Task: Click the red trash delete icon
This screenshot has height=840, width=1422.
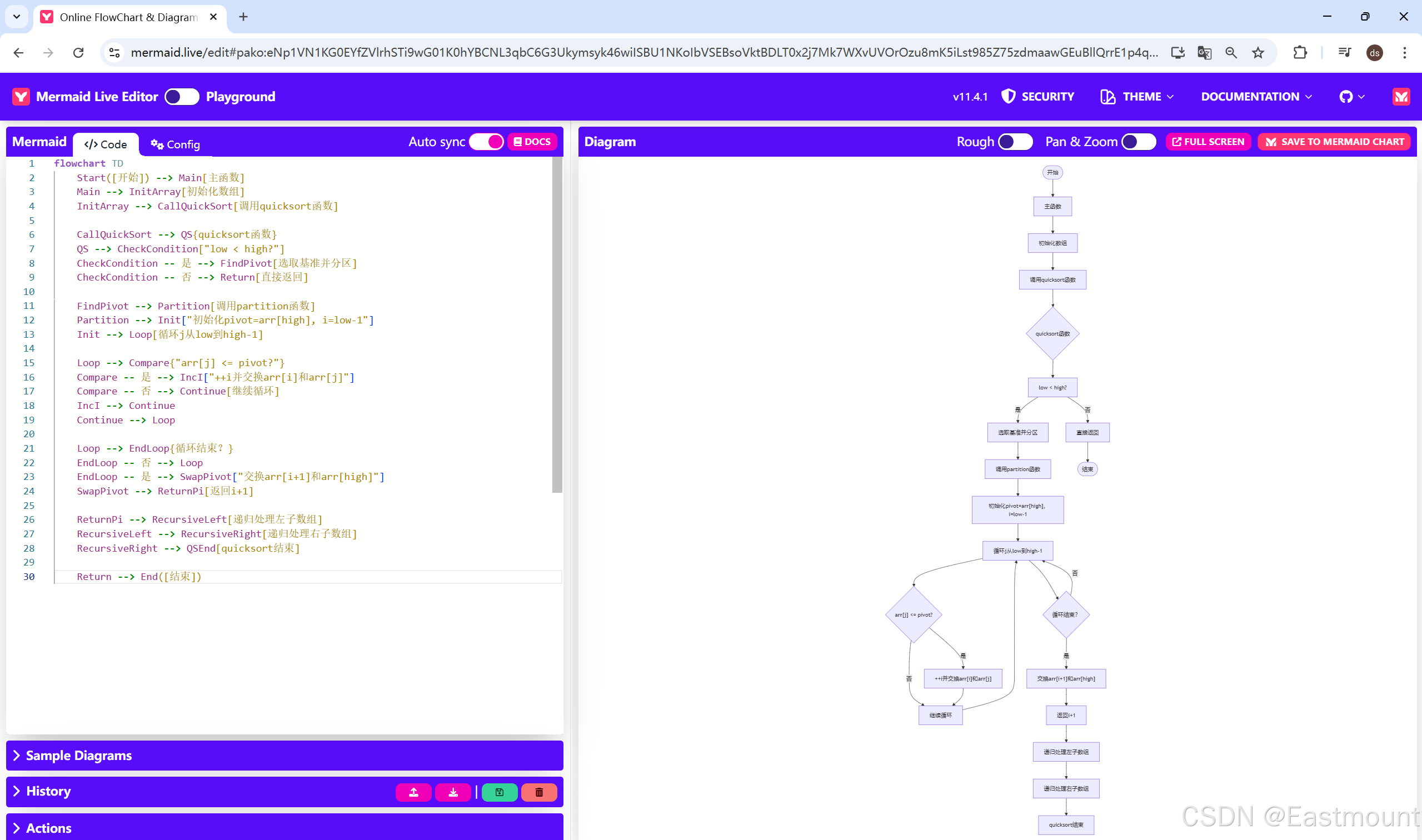Action: click(x=539, y=792)
